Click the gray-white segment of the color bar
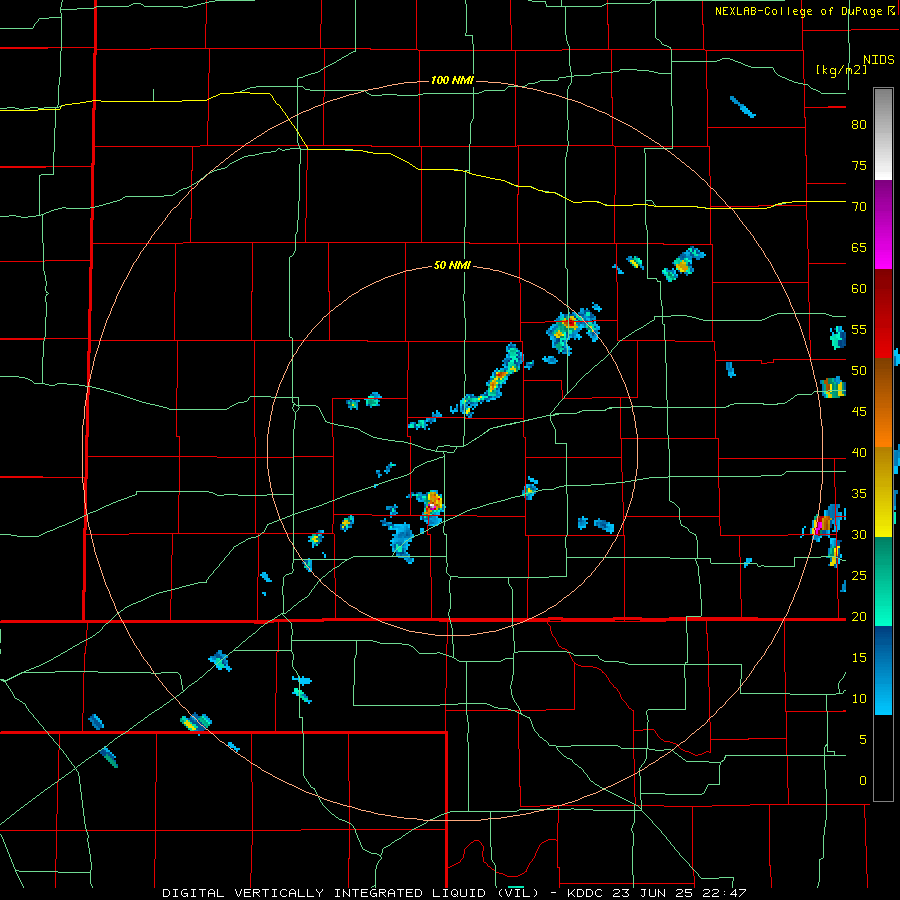This screenshot has height=900, width=900. 883,134
